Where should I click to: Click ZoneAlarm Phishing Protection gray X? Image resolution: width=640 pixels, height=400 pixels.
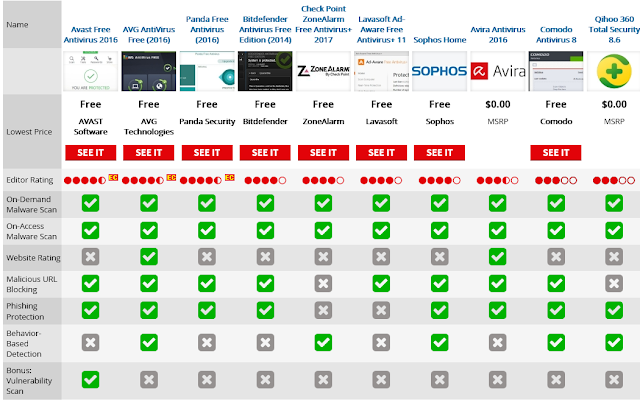tap(323, 311)
